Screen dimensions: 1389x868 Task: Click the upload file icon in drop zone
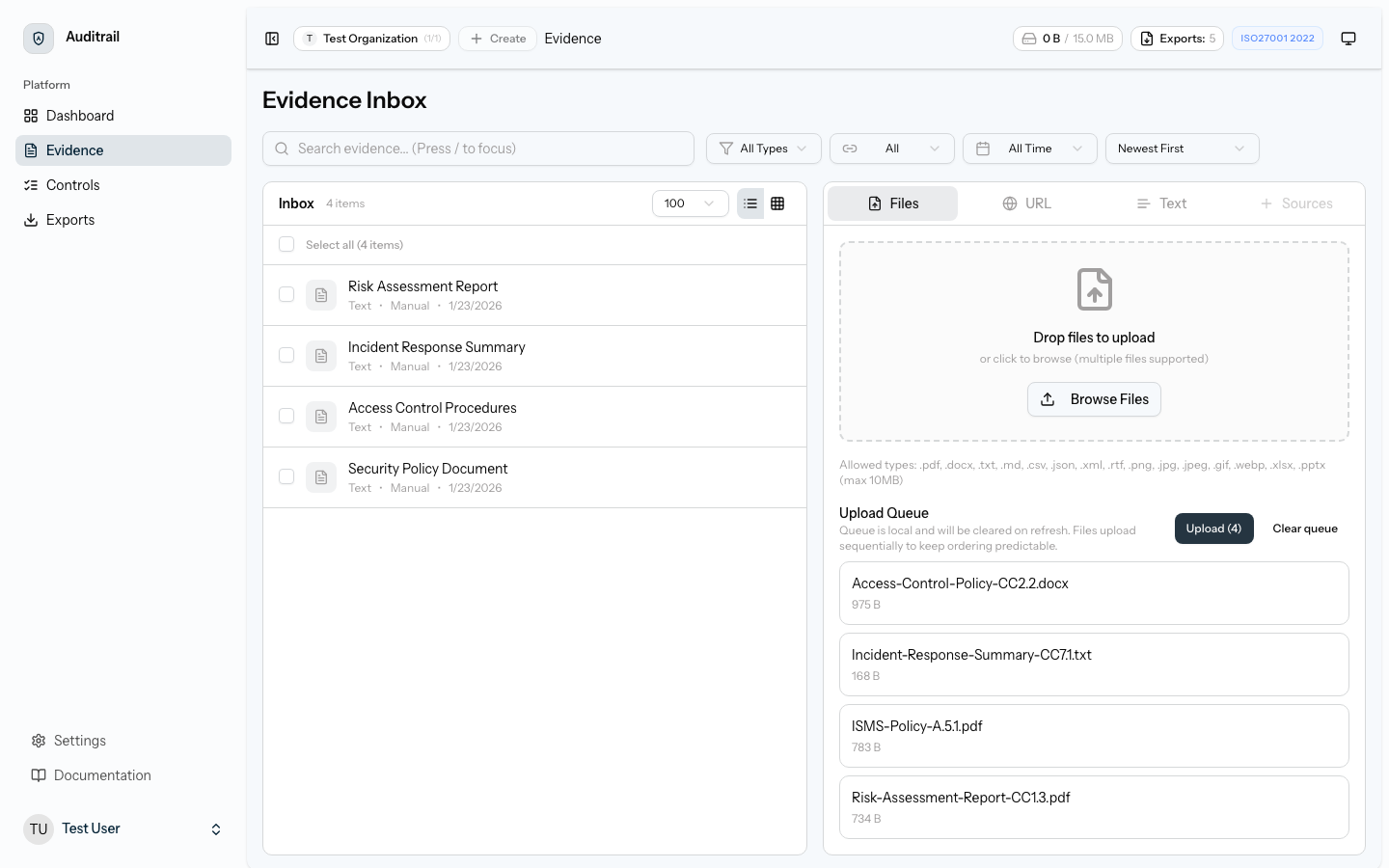[1094, 289]
